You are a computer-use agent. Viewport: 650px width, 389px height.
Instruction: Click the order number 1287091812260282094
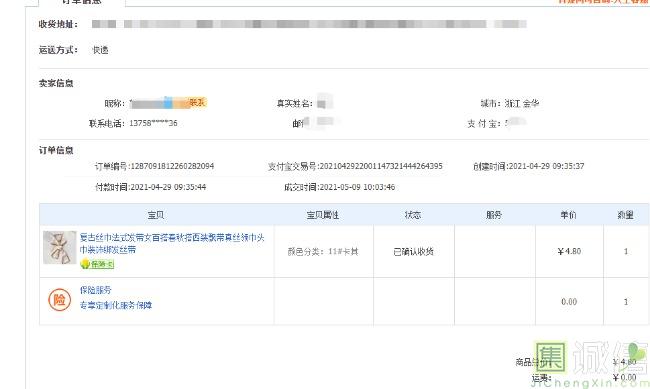(172, 166)
